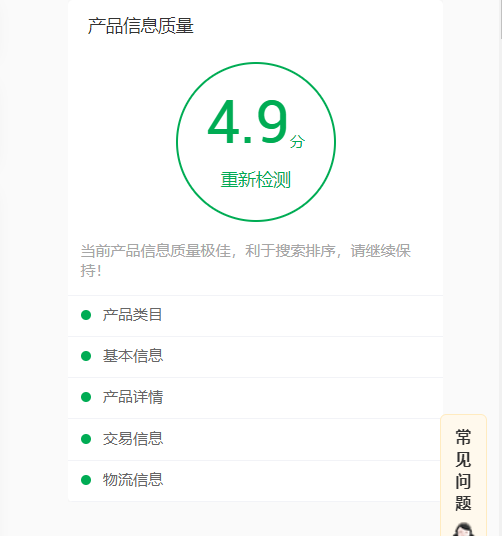Click the green dot beside 交易信息

click(86, 439)
